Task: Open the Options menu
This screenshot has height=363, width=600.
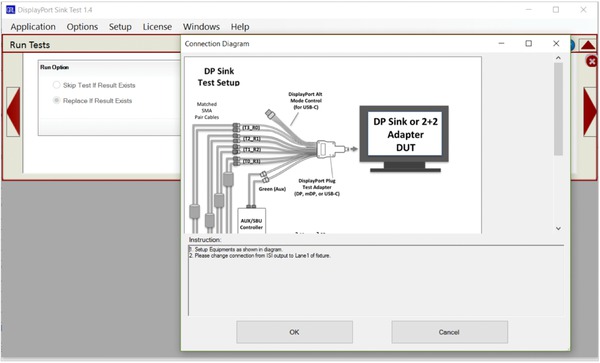Action: [82, 27]
